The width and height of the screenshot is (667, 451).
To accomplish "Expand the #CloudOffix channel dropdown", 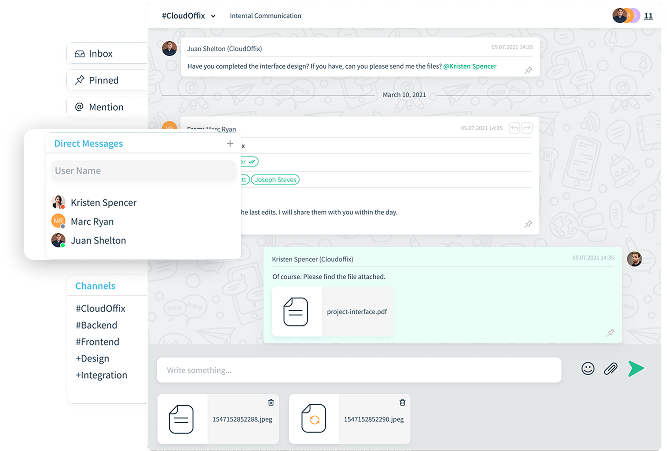I will coord(213,16).
